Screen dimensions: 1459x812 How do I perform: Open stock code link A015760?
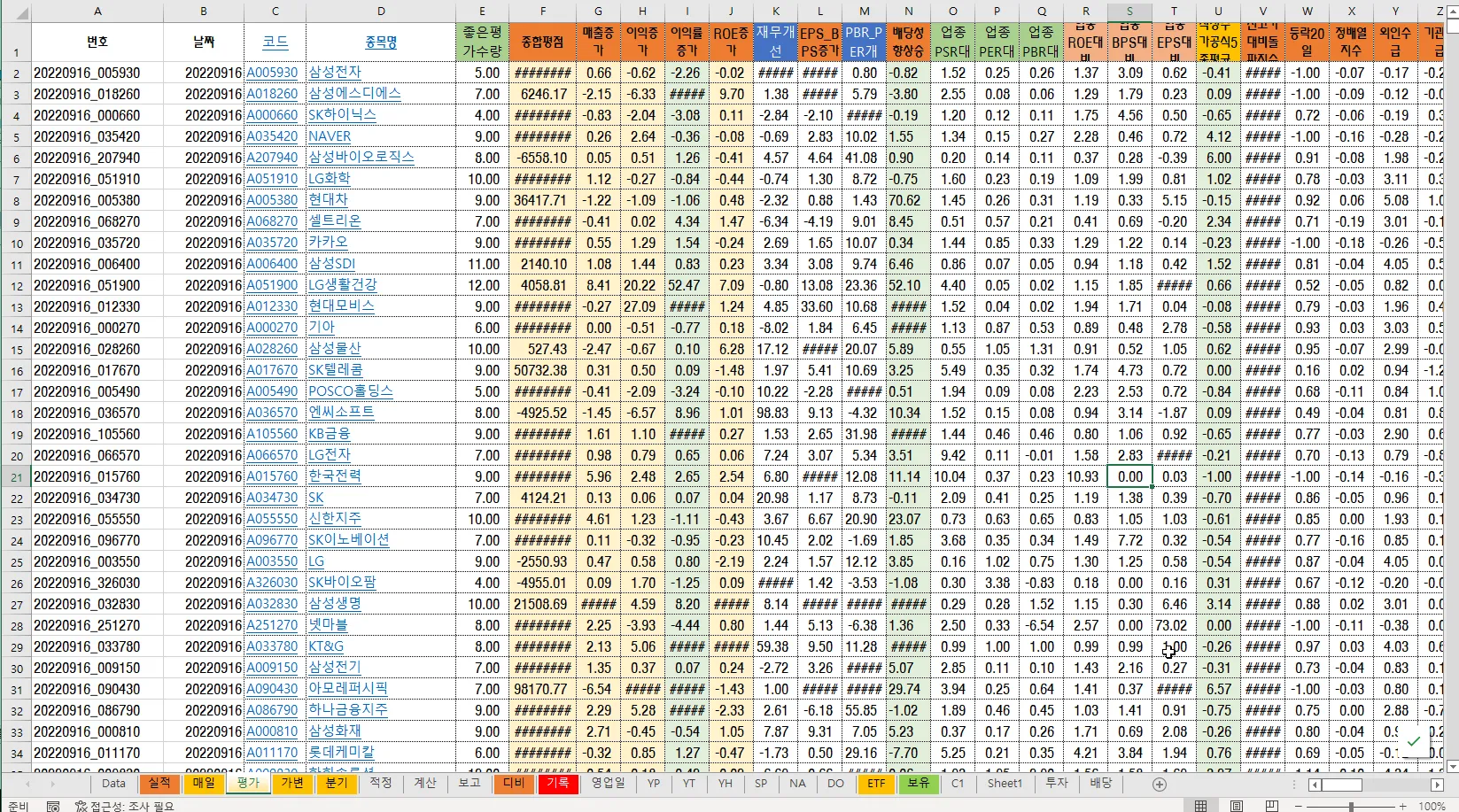[x=272, y=476]
